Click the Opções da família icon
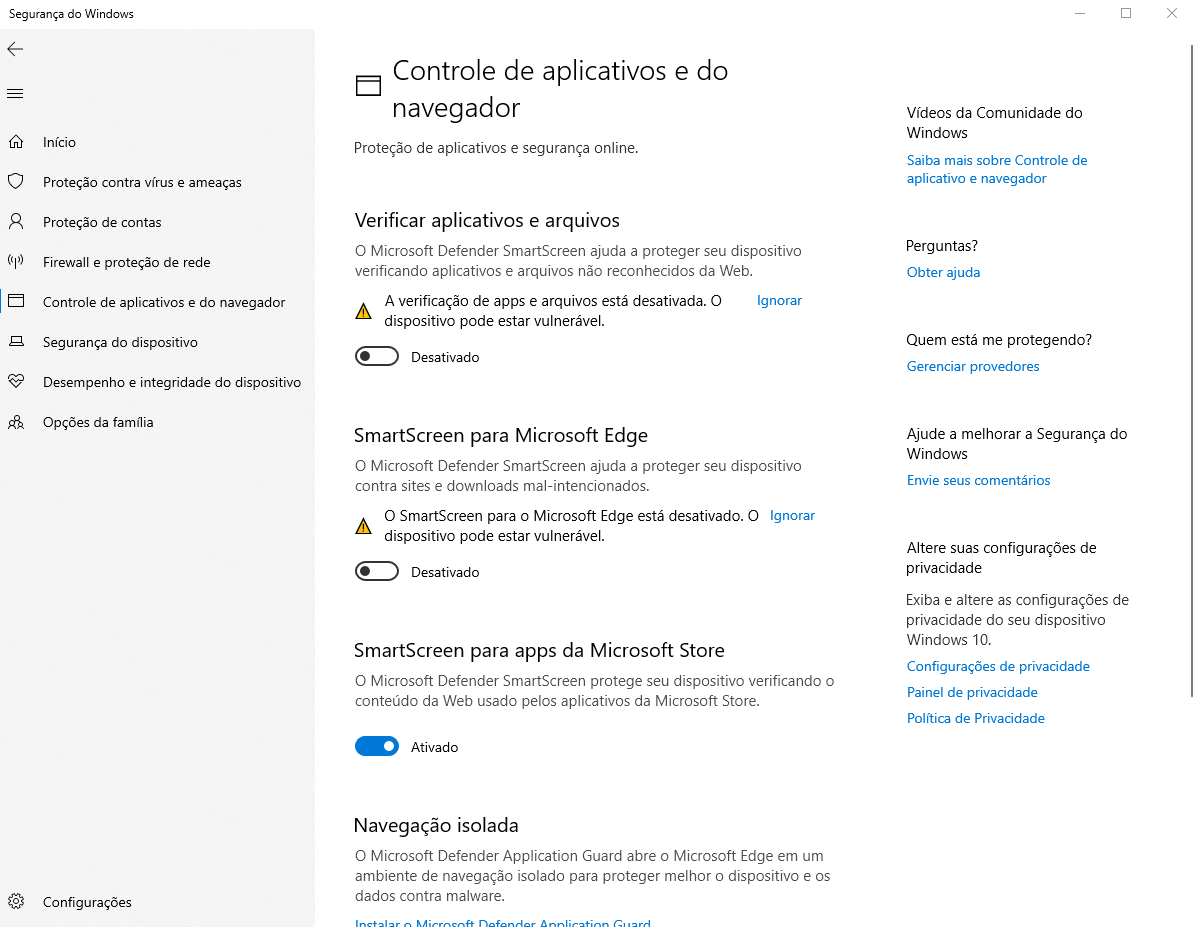The width and height of the screenshot is (1194, 927). [16, 422]
